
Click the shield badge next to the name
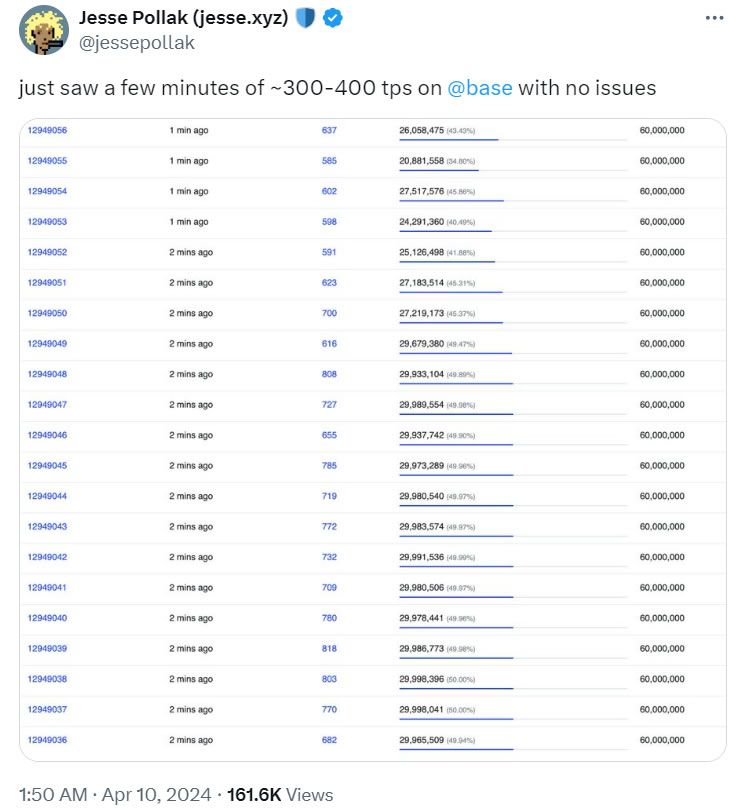pos(305,18)
